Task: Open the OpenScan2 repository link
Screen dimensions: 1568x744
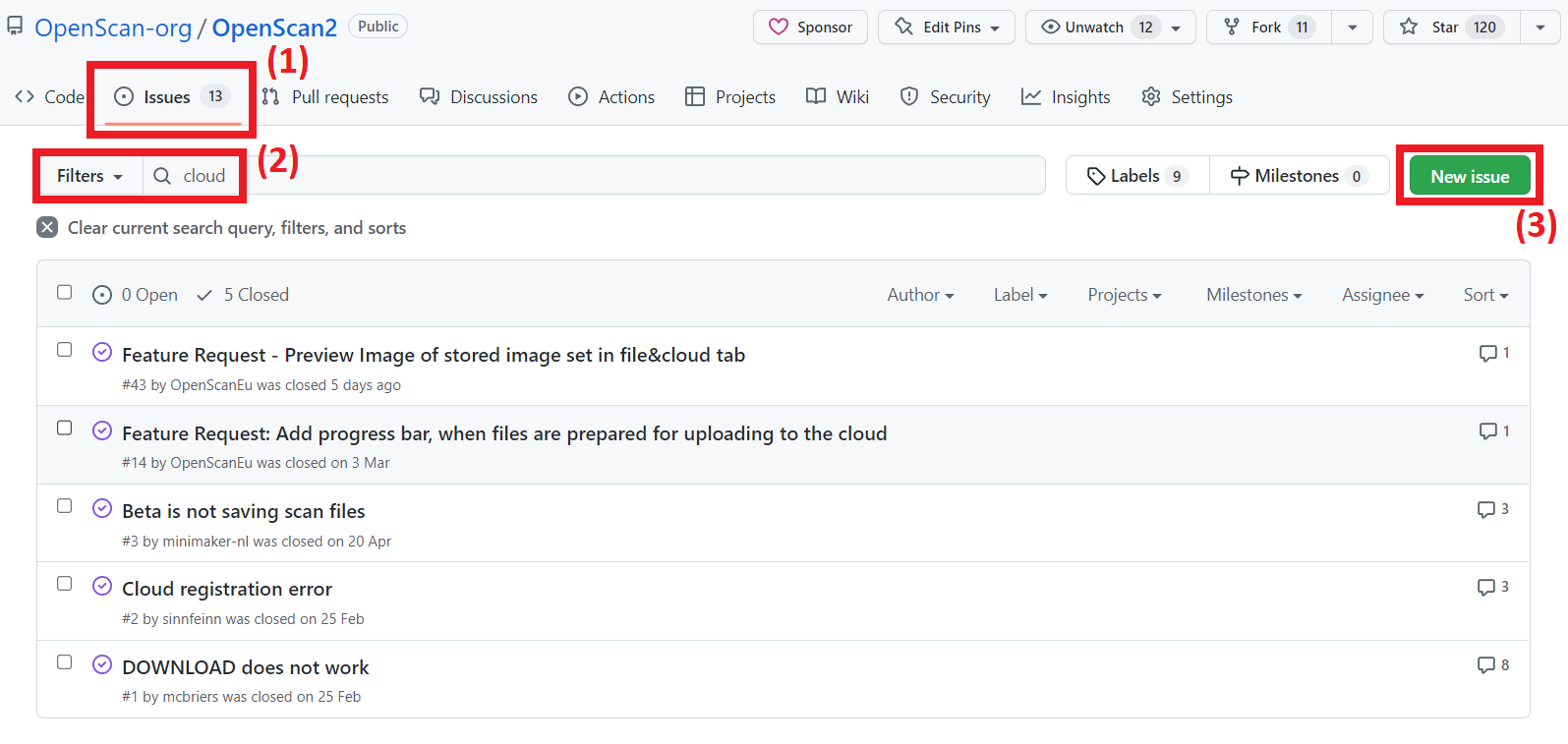Action: tap(274, 28)
